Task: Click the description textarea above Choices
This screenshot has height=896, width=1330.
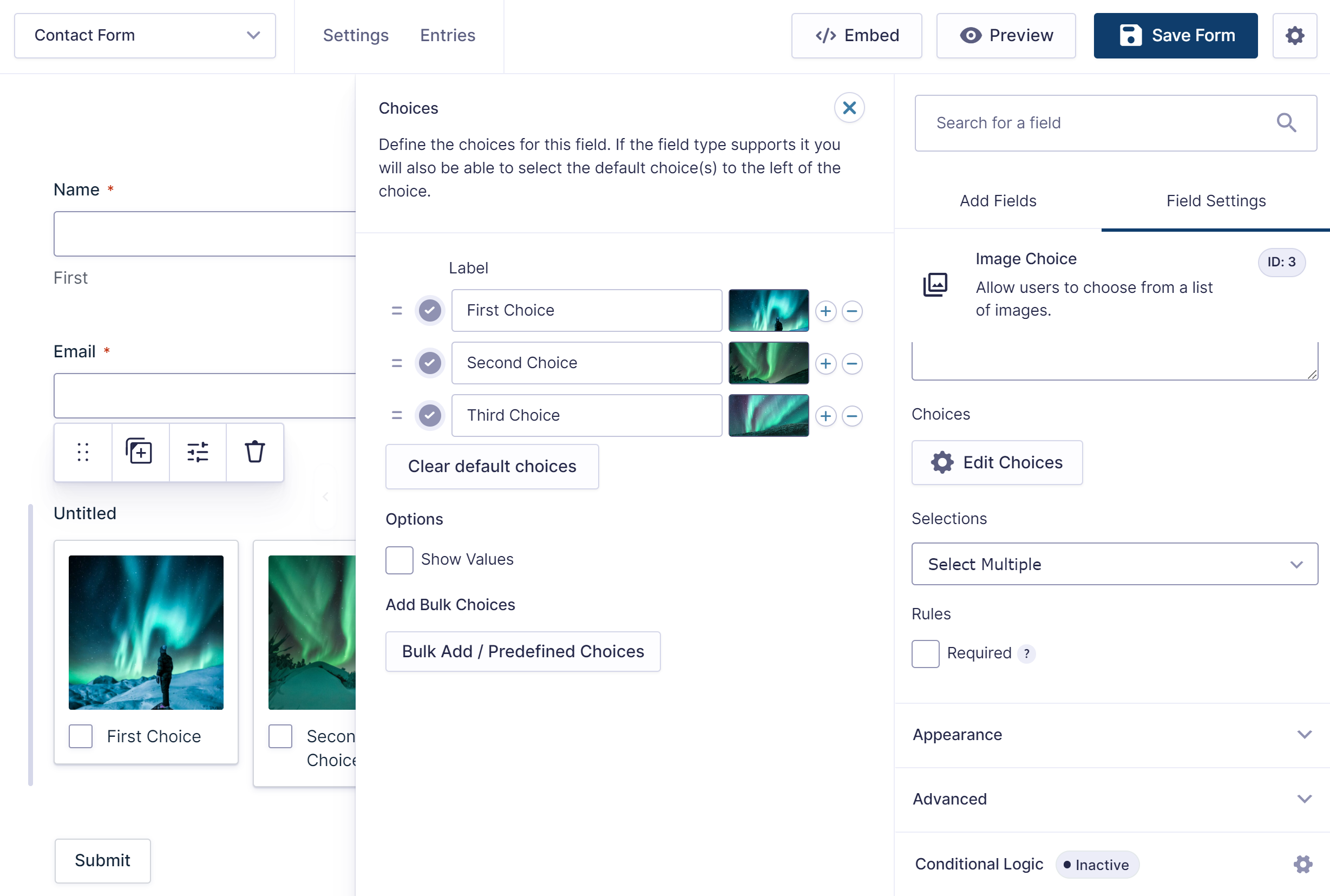Action: [x=1114, y=361]
